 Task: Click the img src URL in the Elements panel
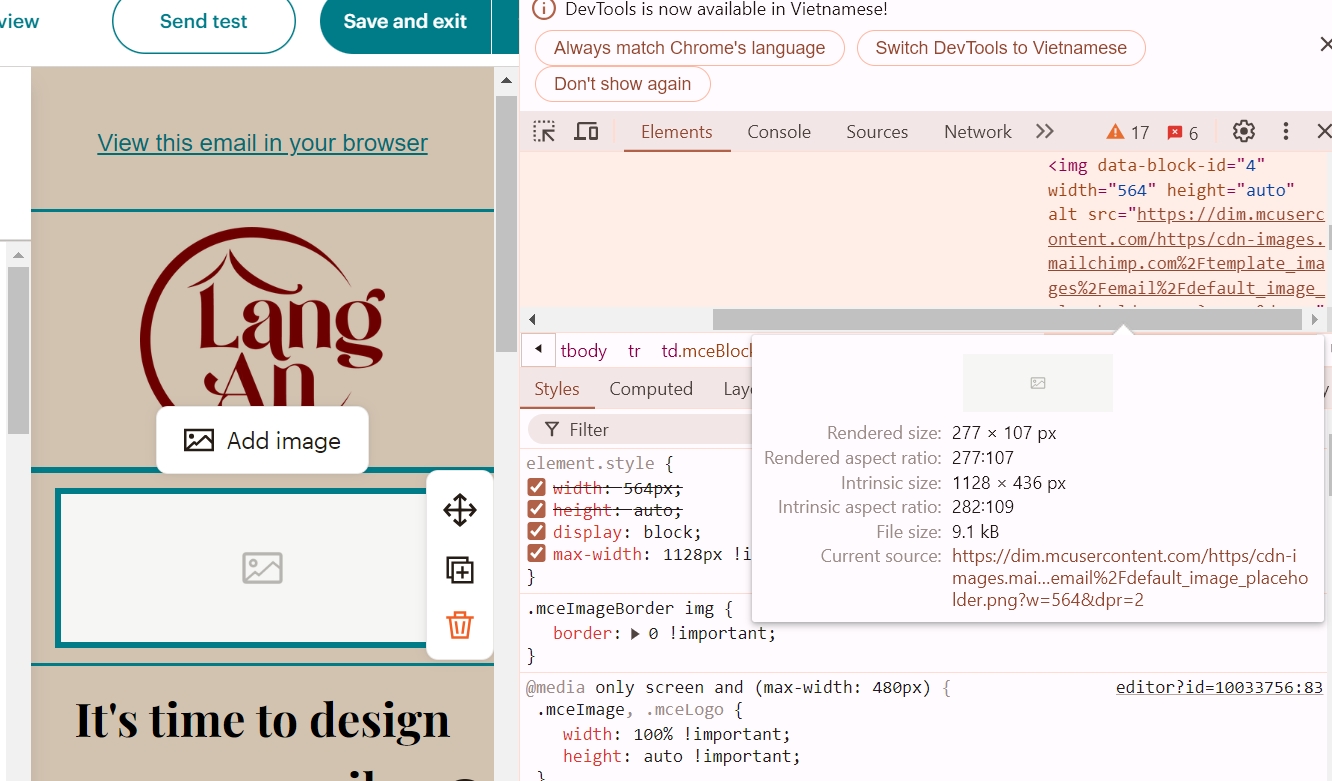click(1186, 252)
